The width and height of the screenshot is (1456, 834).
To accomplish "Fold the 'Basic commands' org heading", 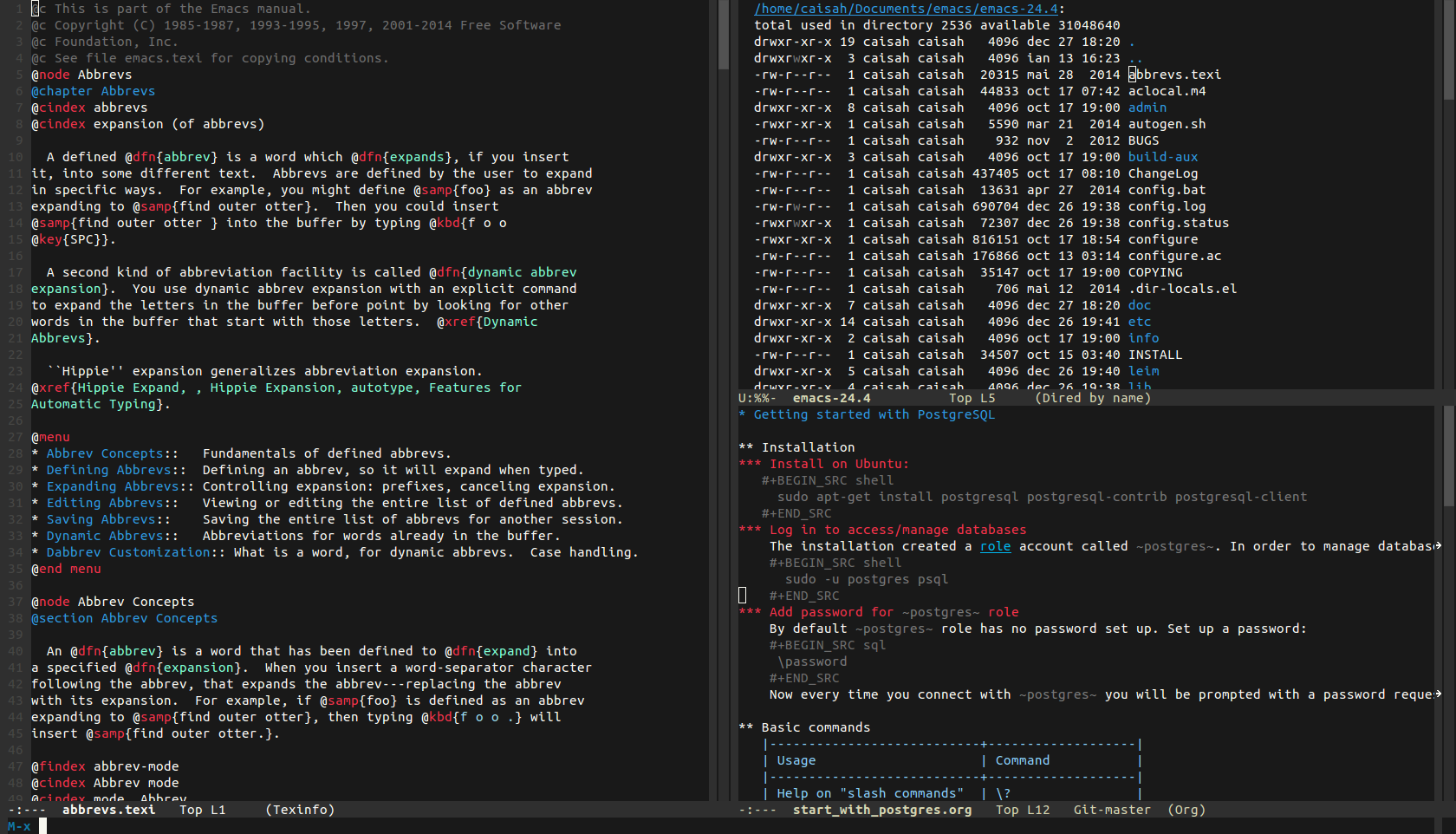I will (804, 727).
